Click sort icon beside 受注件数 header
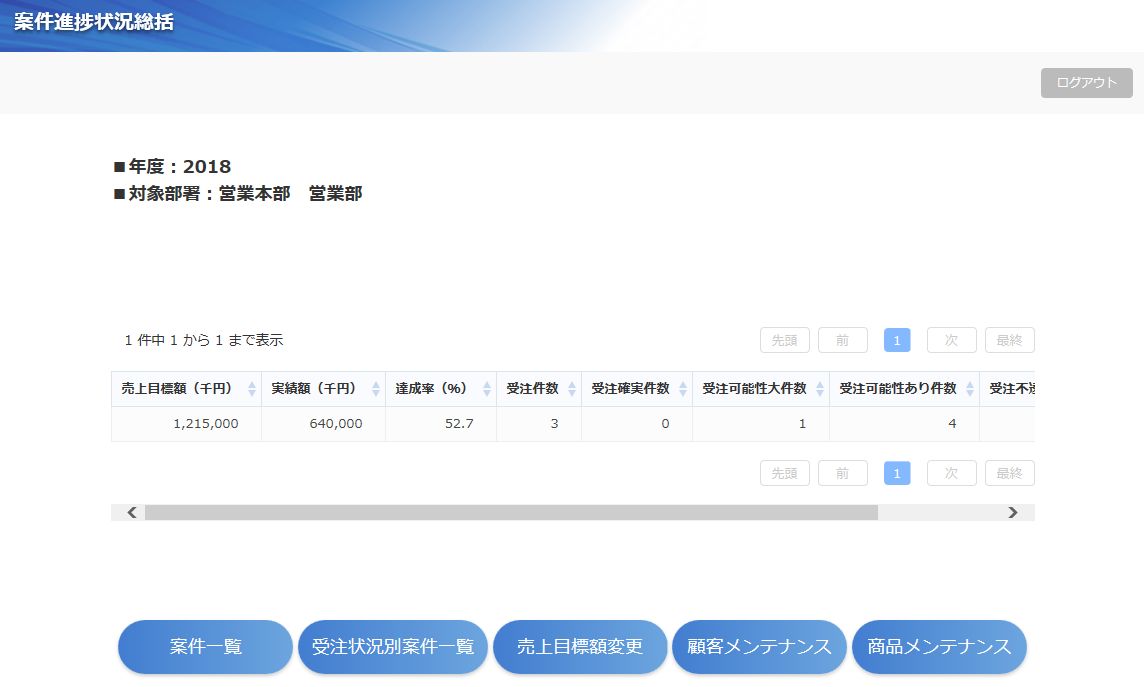The width and height of the screenshot is (1144, 687). click(x=572, y=389)
